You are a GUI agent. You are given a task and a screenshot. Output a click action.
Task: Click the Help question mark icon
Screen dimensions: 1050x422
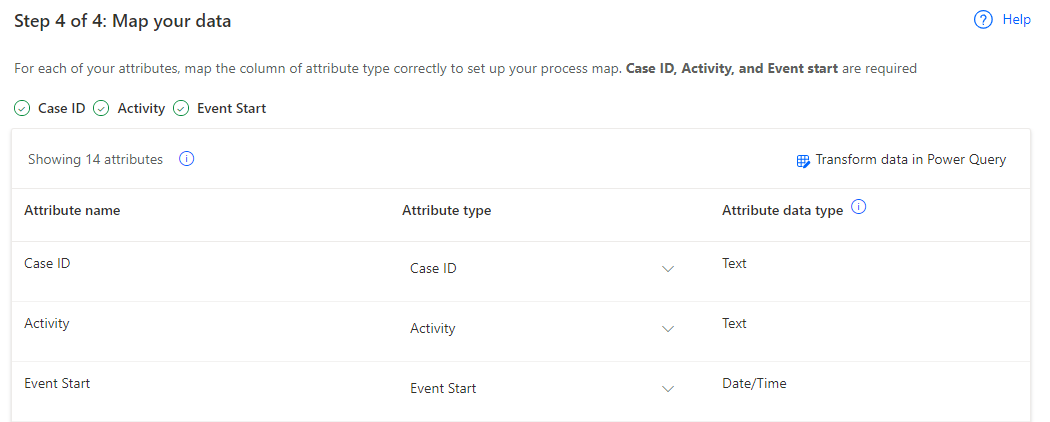[983, 20]
